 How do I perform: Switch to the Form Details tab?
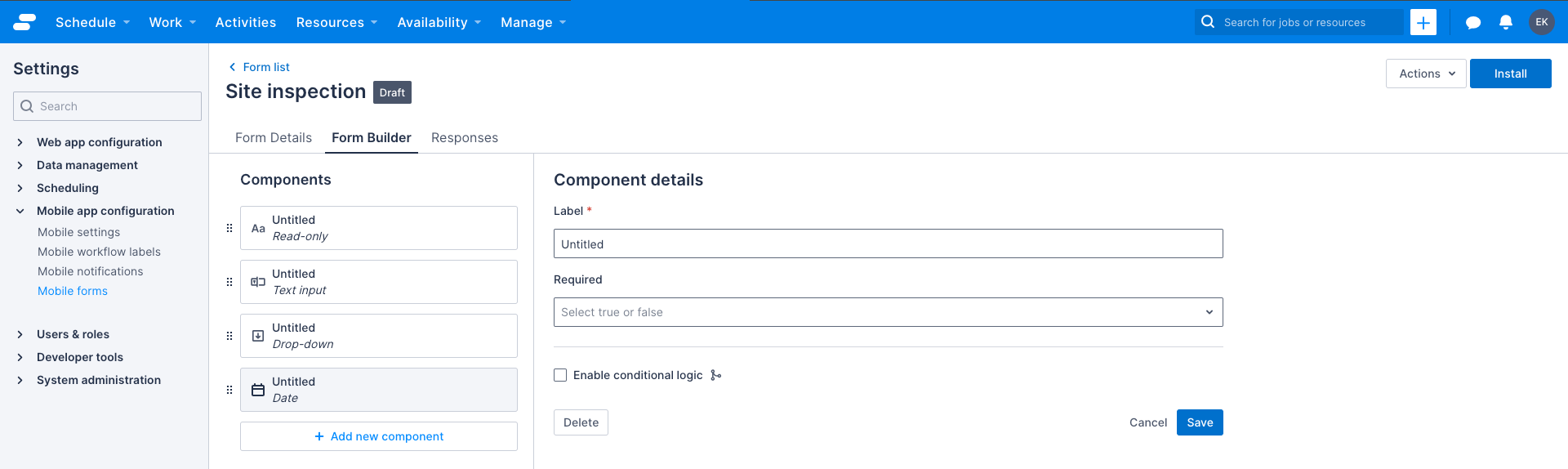(x=274, y=137)
